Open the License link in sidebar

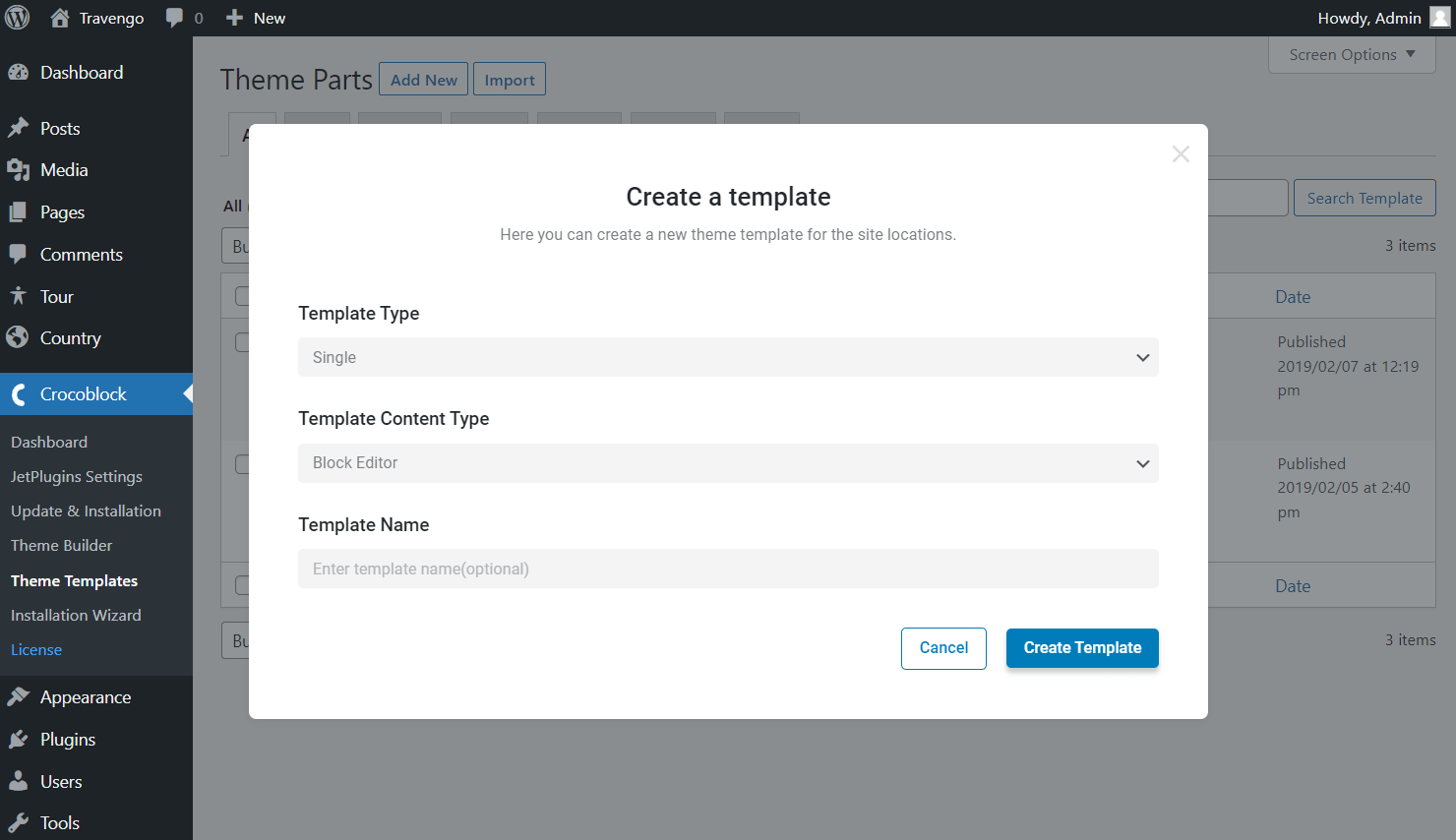(36, 650)
